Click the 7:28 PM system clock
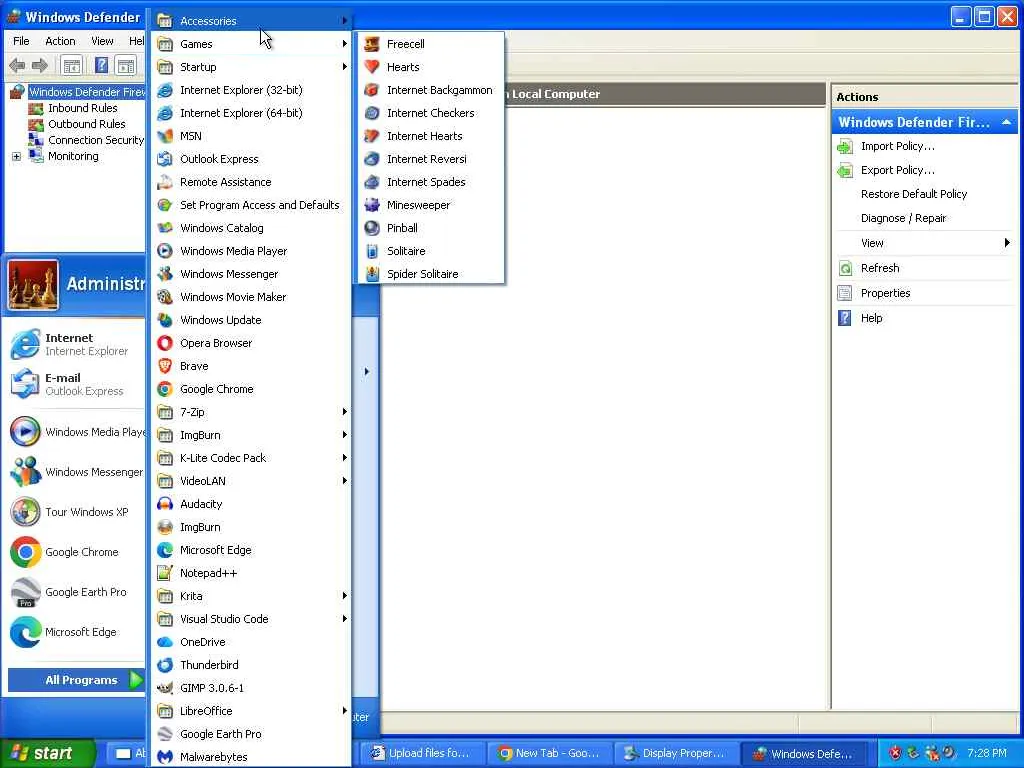This screenshot has width=1024, height=768. point(987,753)
